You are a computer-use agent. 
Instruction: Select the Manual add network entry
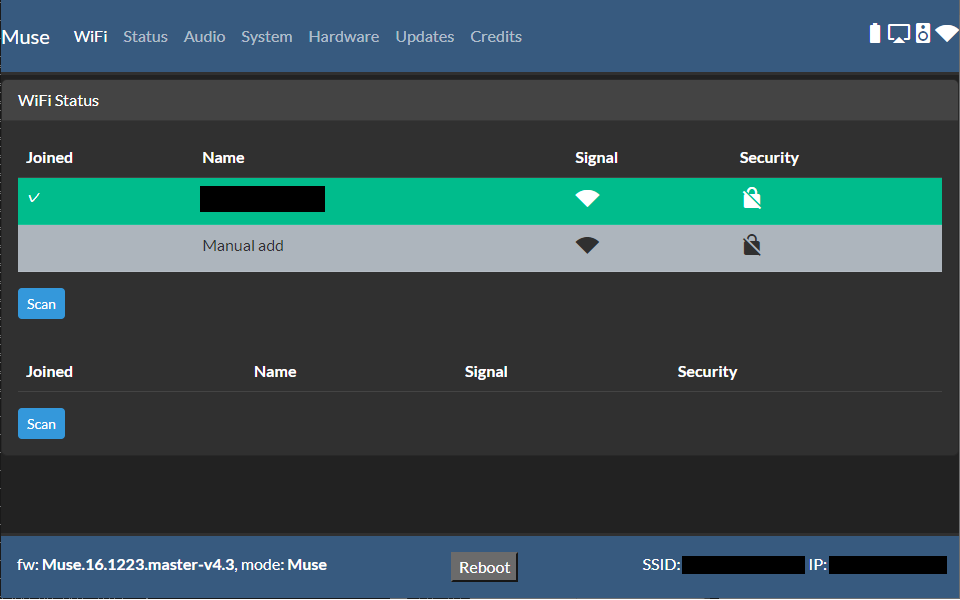point(479,248)
